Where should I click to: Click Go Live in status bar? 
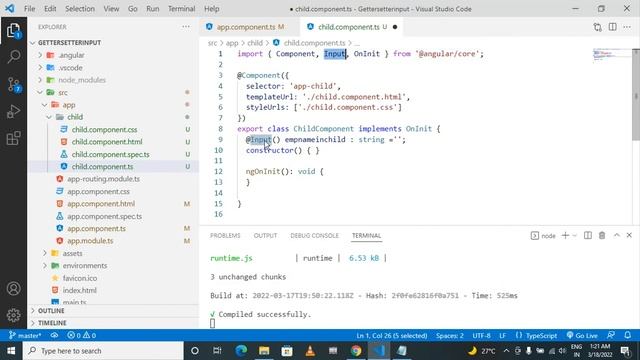582,336
